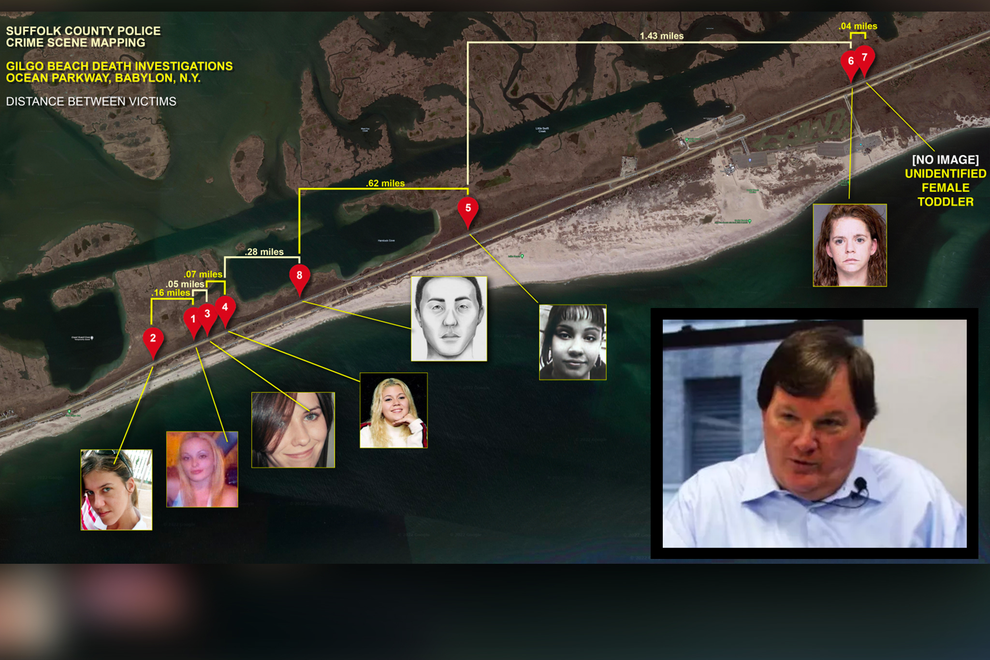Select the .62 miles distance label
990x660 pixels.
(385, 184)
